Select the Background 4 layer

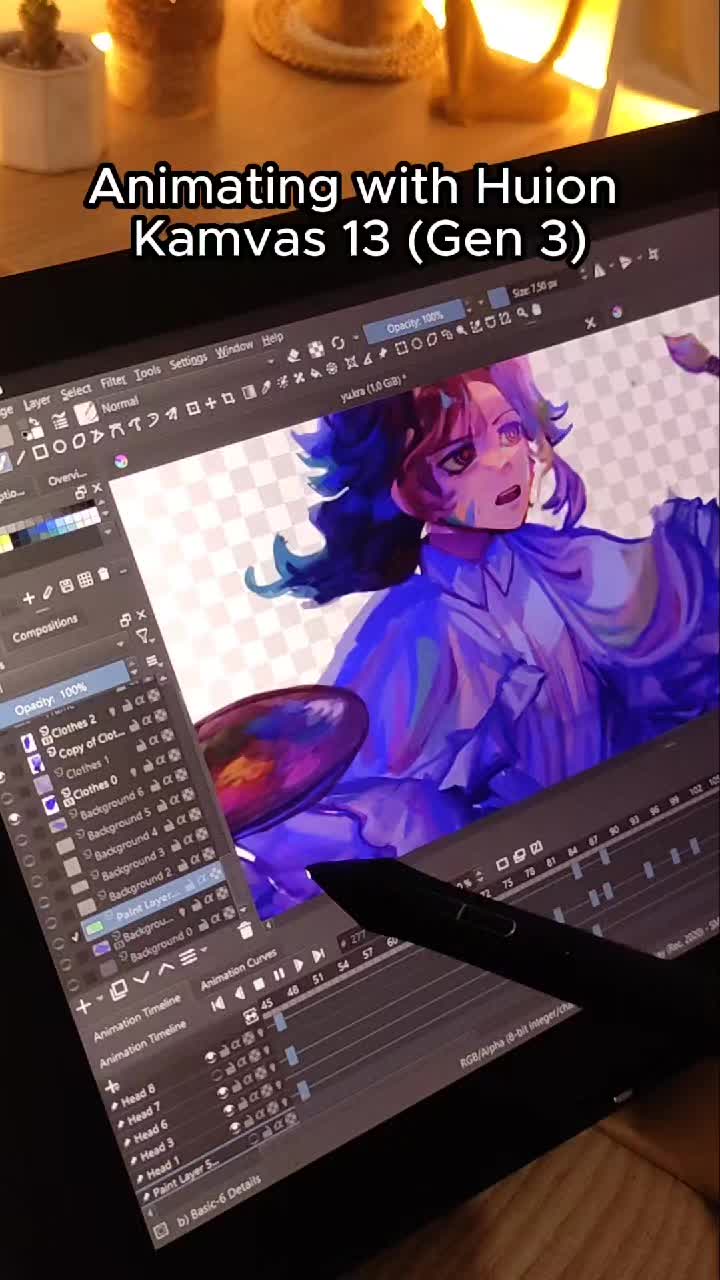click(x=127, y=844)
